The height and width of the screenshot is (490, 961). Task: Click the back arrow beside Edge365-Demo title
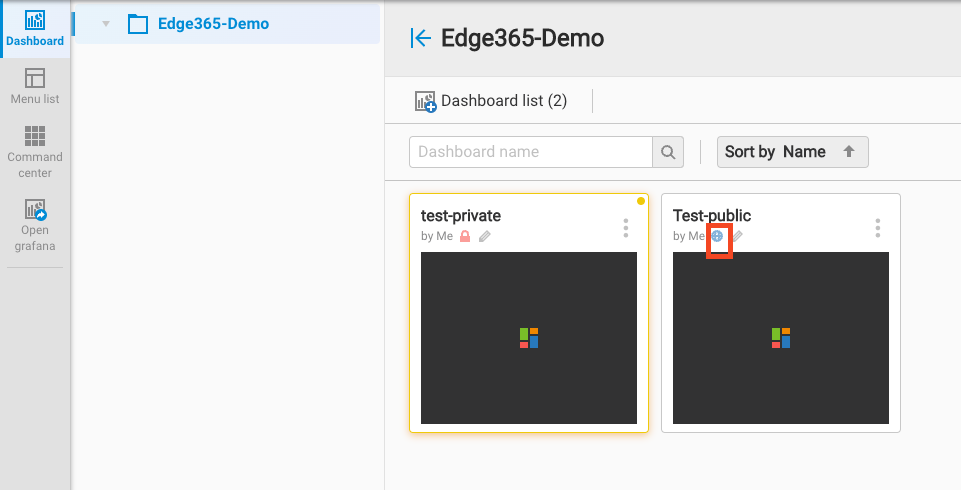pos(421,39)
